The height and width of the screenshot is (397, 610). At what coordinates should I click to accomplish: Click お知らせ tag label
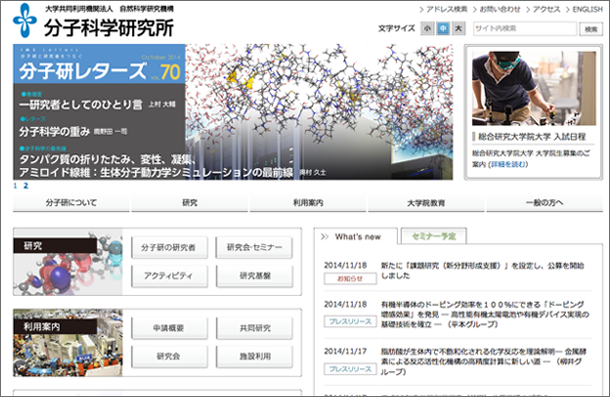[x=350, y=279]
